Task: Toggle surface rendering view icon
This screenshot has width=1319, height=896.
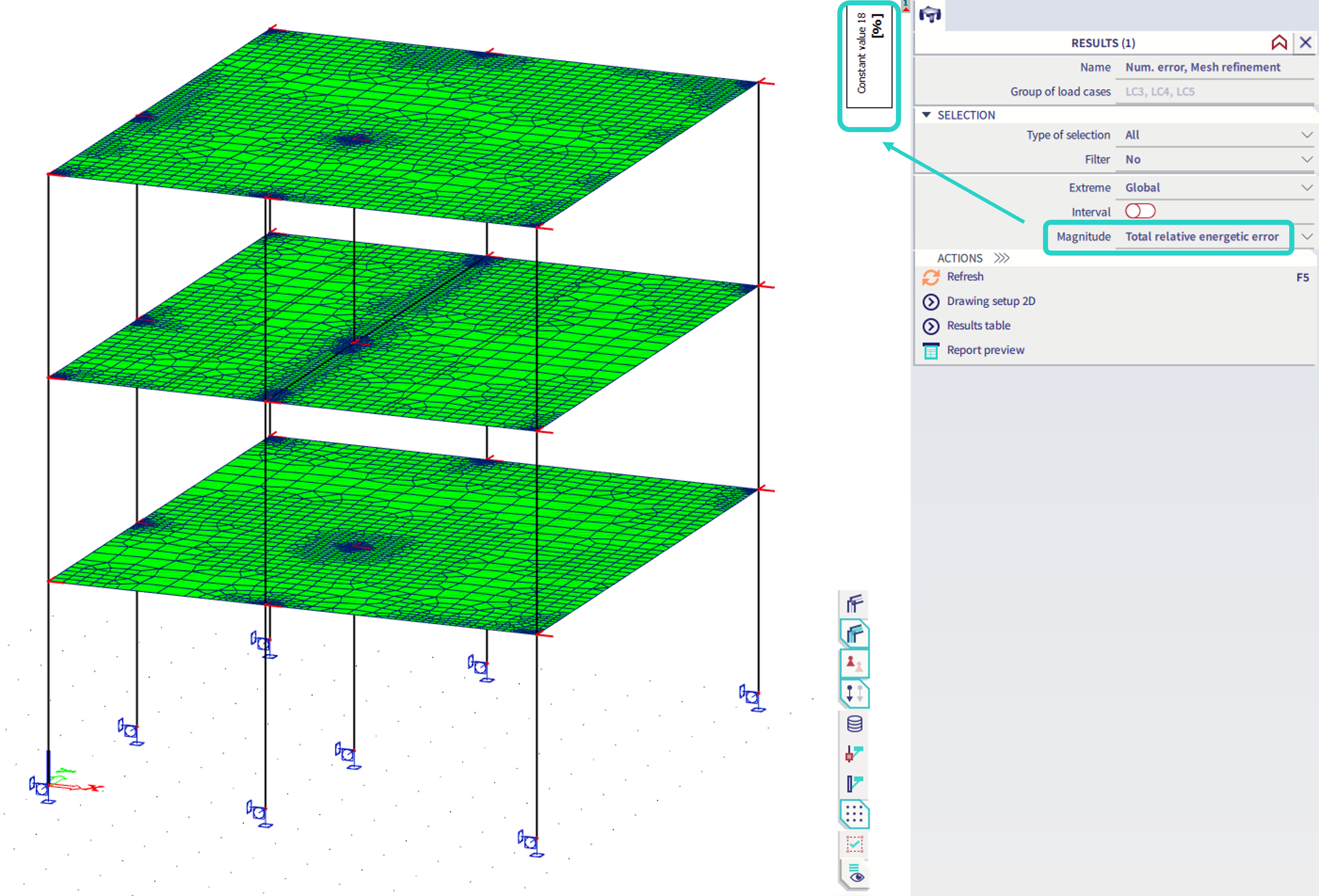Action: click(854, 633)
